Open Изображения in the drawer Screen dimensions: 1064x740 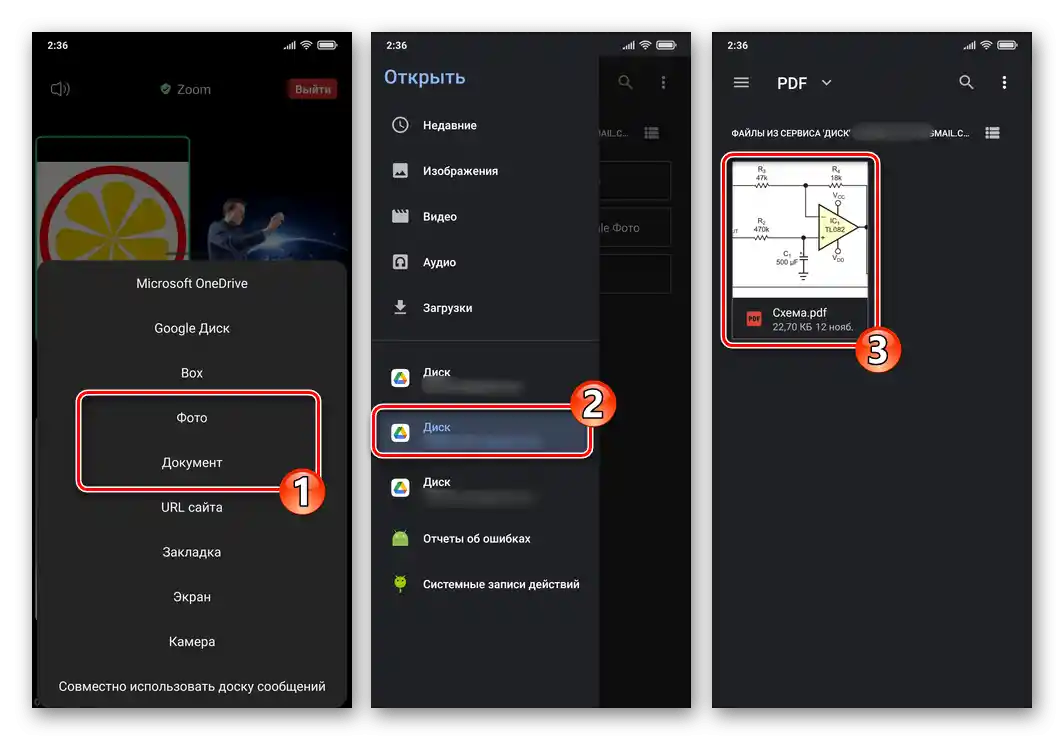pyautogui.click(x=485, y=171)
